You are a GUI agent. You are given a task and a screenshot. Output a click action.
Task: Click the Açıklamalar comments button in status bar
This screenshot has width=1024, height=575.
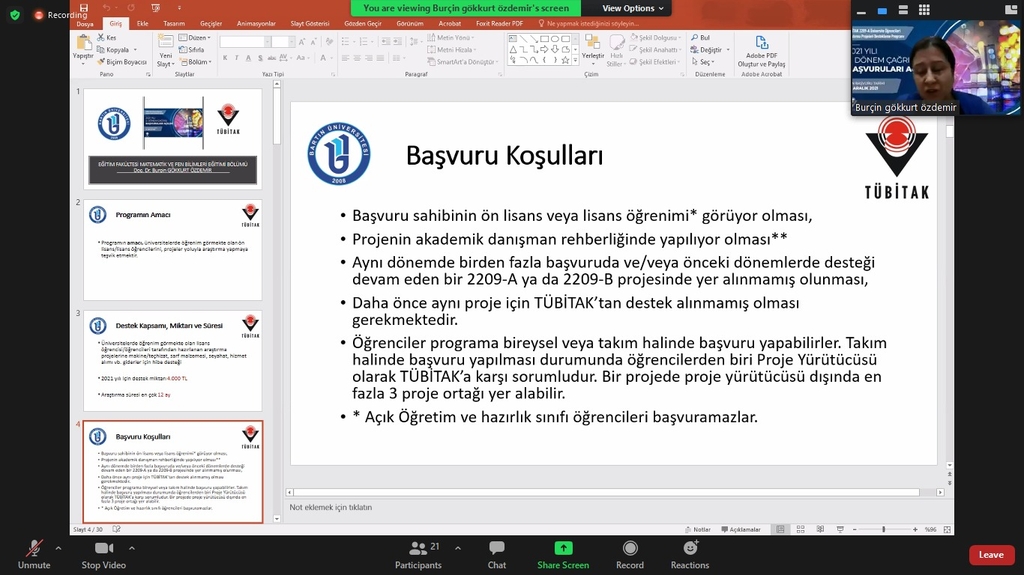point(741,529)
